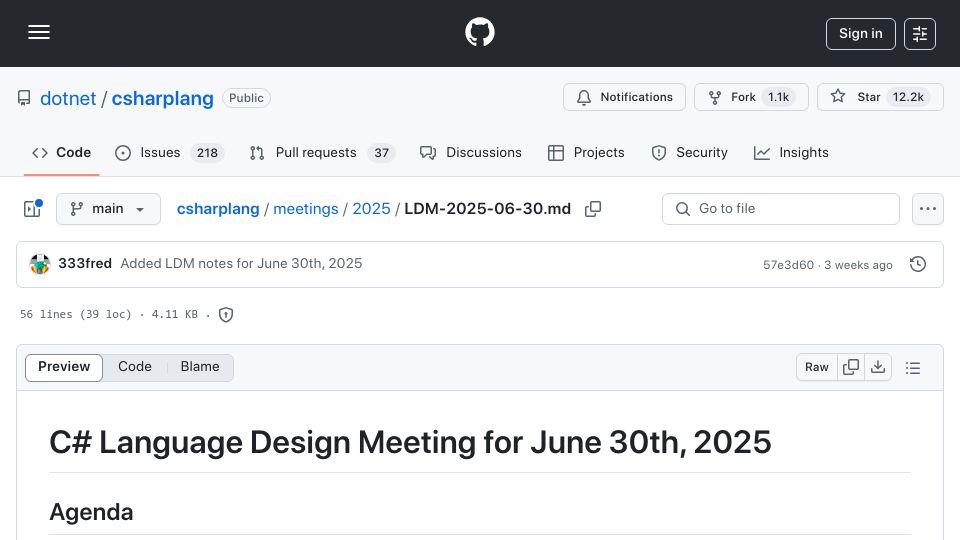Screen dimensions: 960x540
Task: Click the Issues count badge 218
Action: click(x=207, y=153)
